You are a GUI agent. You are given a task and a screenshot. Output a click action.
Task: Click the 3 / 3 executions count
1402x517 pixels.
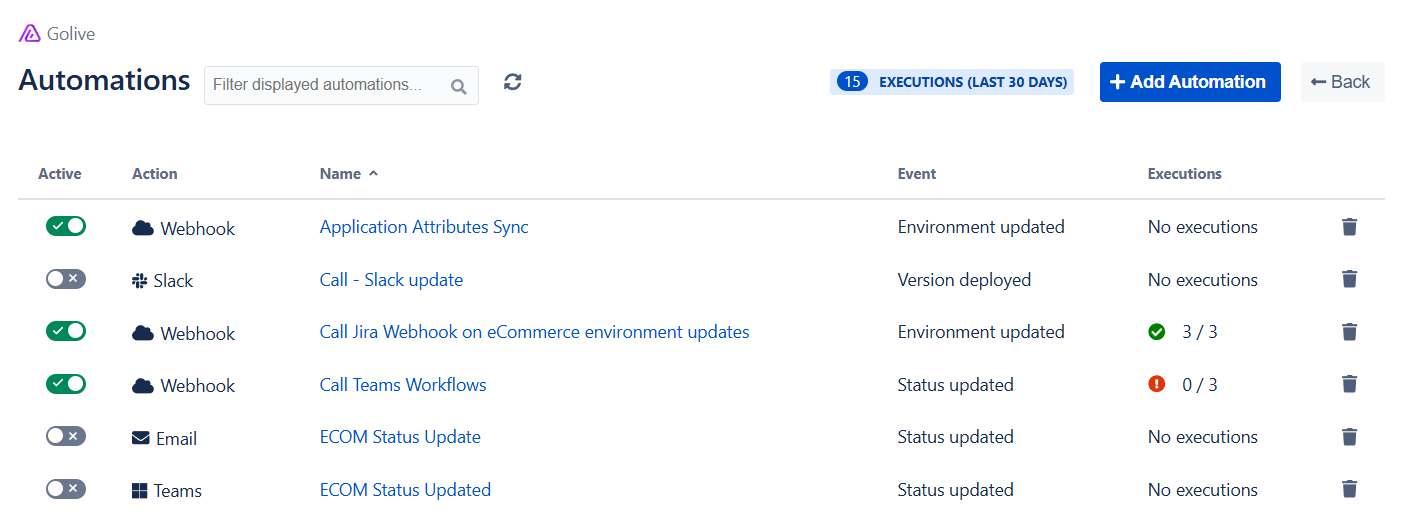coord(1200,332)
